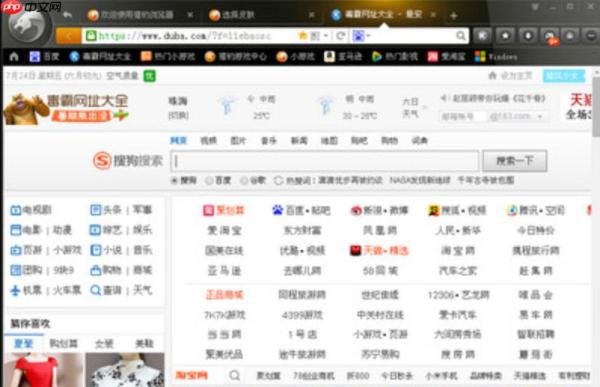The image size is (600, 387).
Task: Click the email account input field
Action: pos(463,116)
